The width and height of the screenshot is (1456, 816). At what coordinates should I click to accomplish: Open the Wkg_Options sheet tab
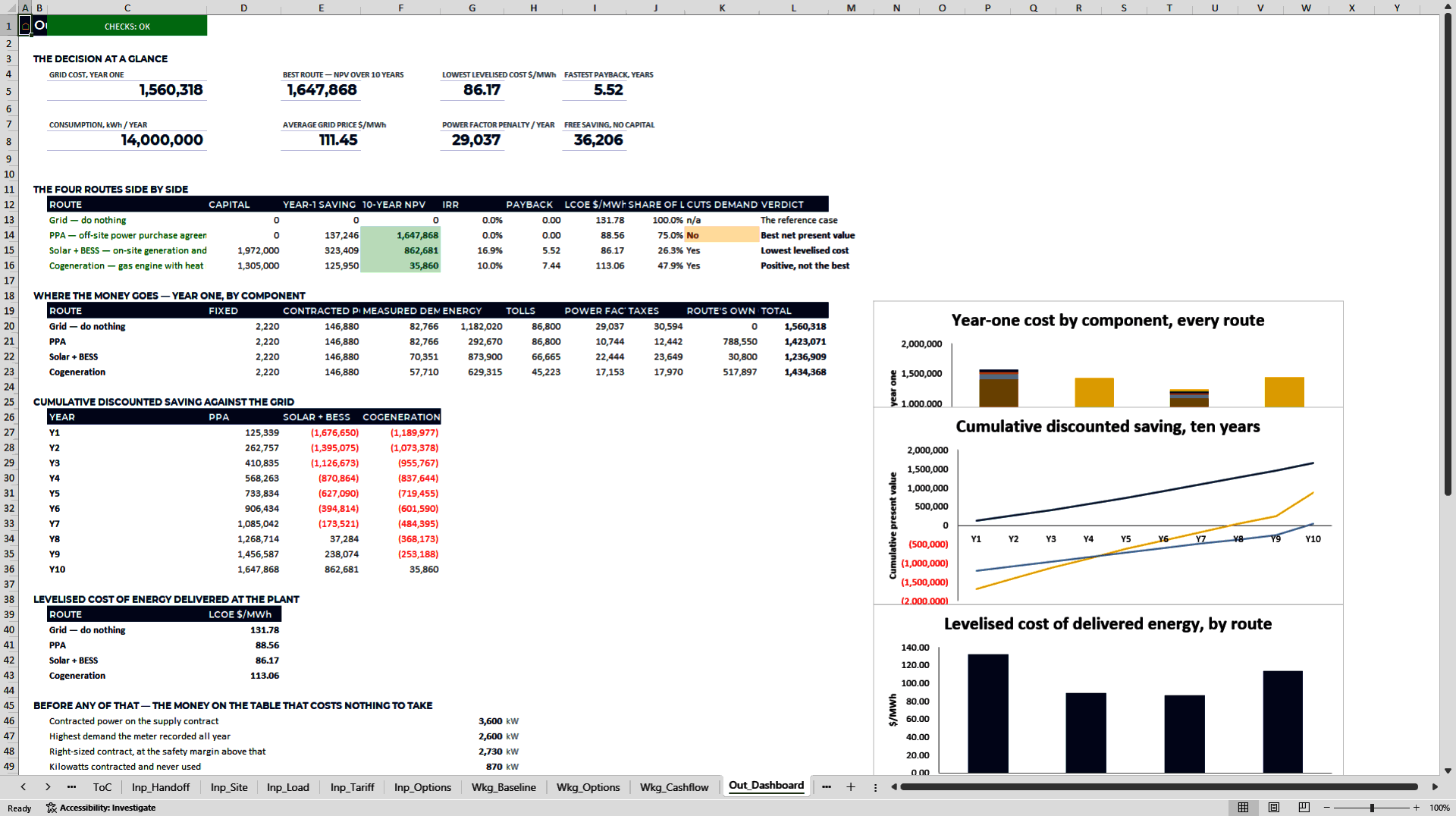point(588,787)
